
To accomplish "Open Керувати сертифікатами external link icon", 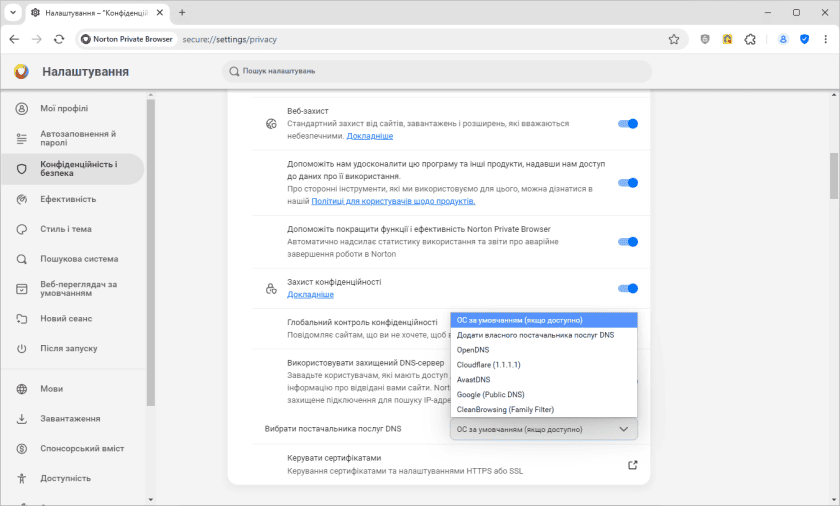I will 633,465.
